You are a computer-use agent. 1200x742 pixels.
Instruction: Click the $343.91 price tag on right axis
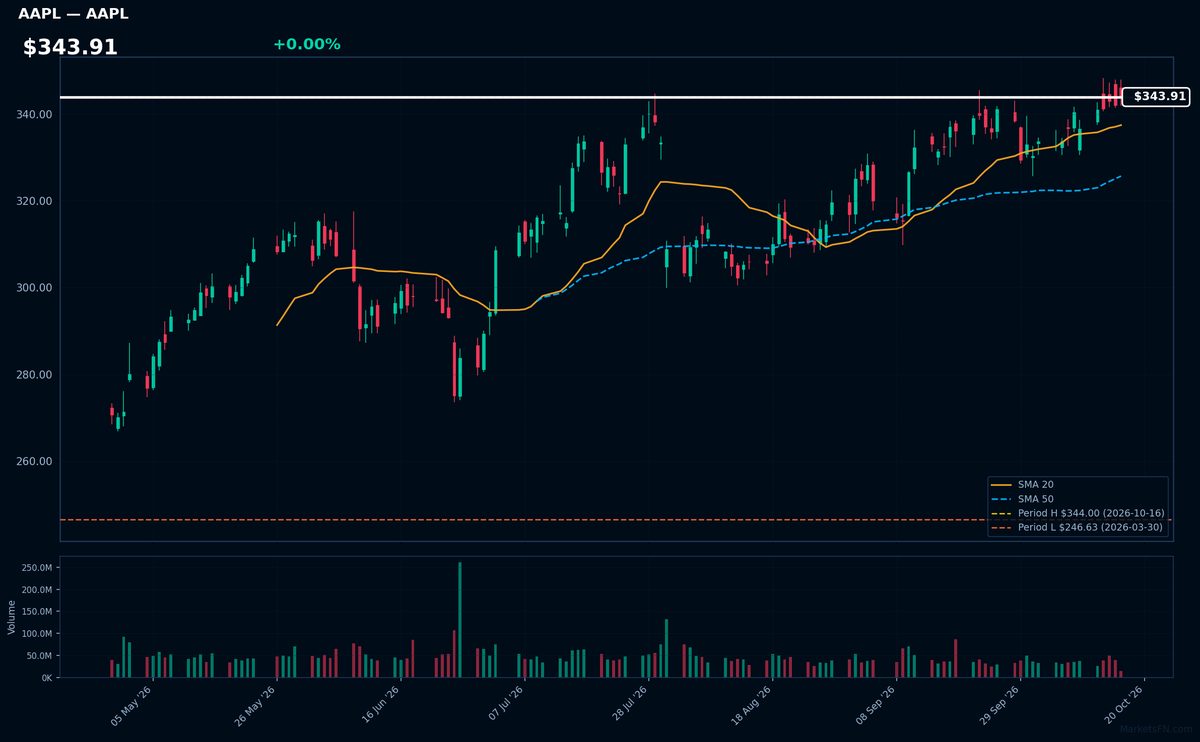[1156, 97]
